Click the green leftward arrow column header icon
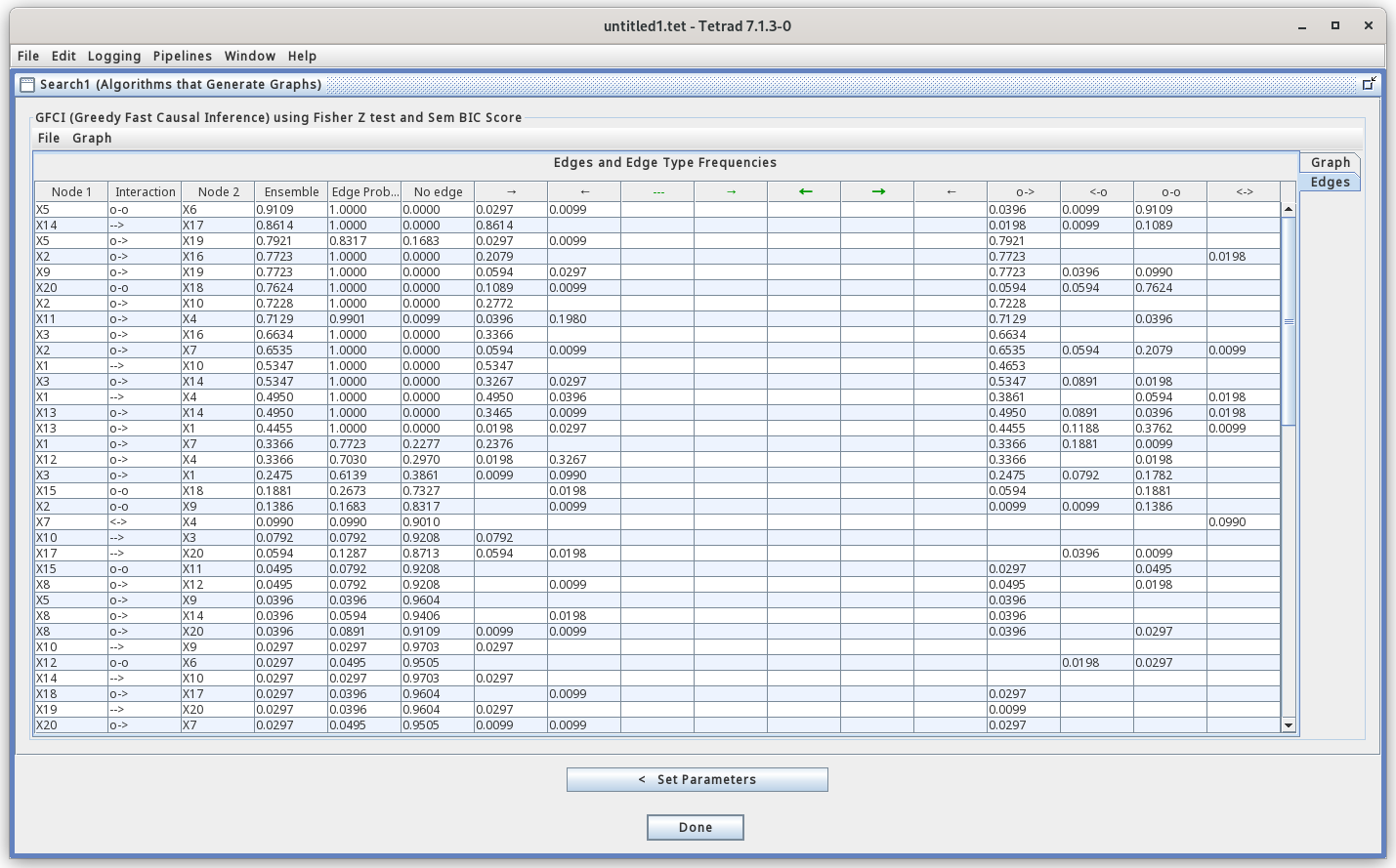1396x868 pixels. pos(803,191)
